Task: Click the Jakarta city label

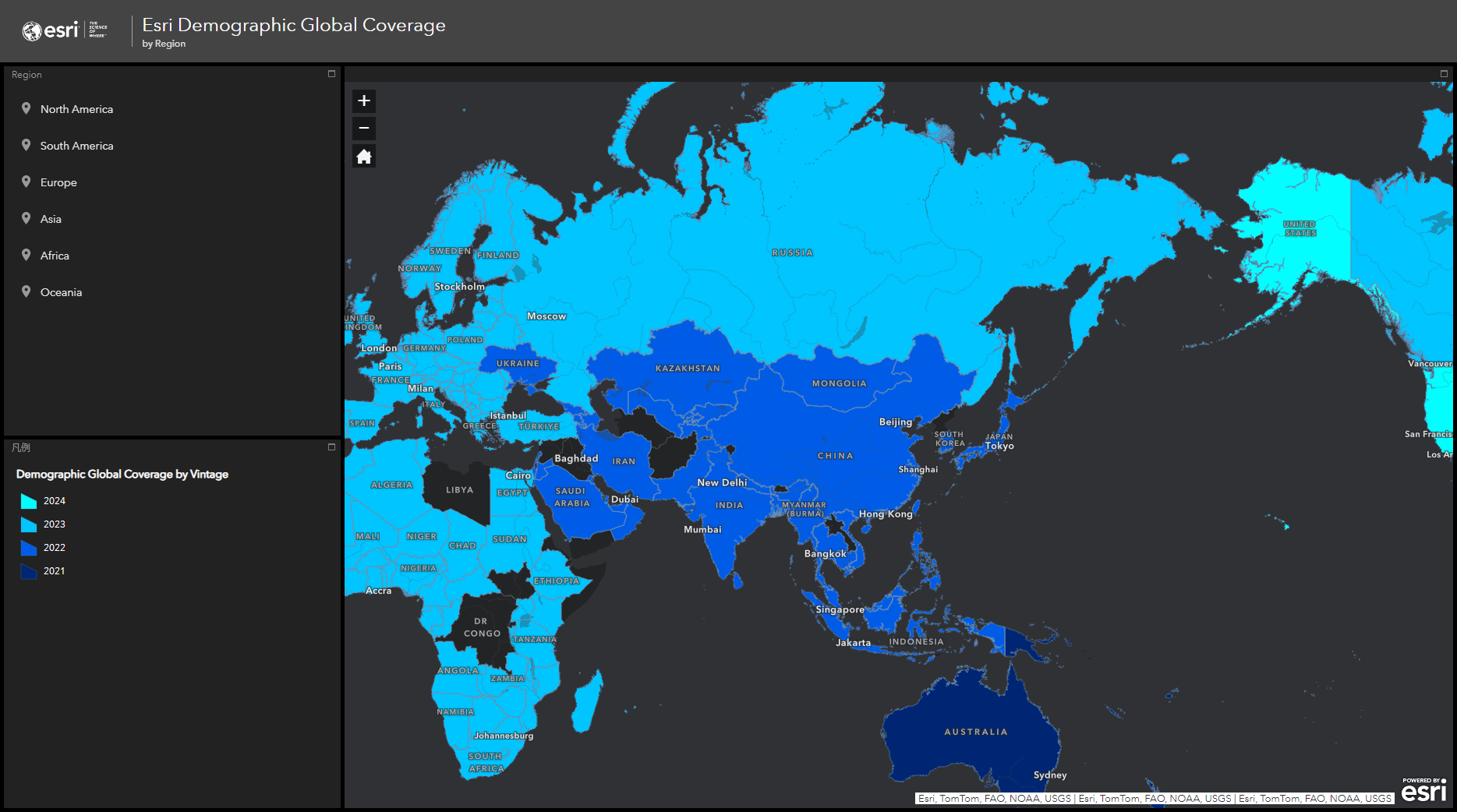Action: click(x=853, y=643)
